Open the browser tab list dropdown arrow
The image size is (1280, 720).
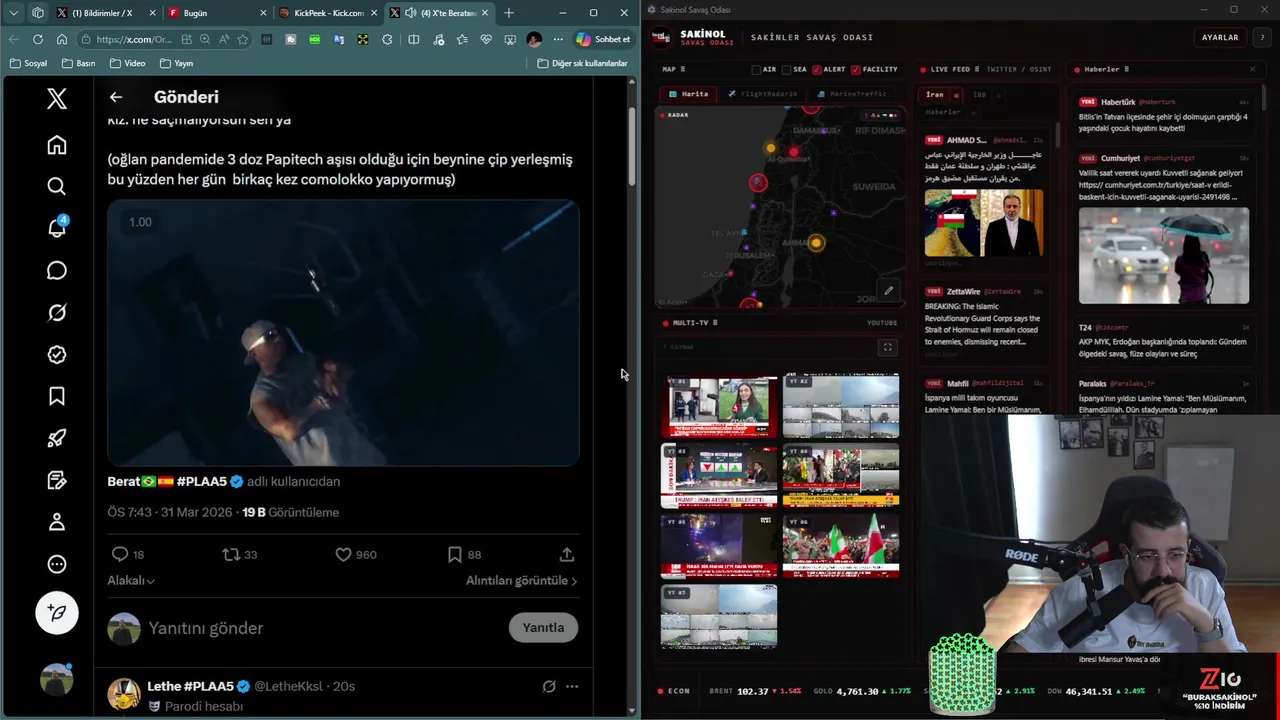coord(13,13)
